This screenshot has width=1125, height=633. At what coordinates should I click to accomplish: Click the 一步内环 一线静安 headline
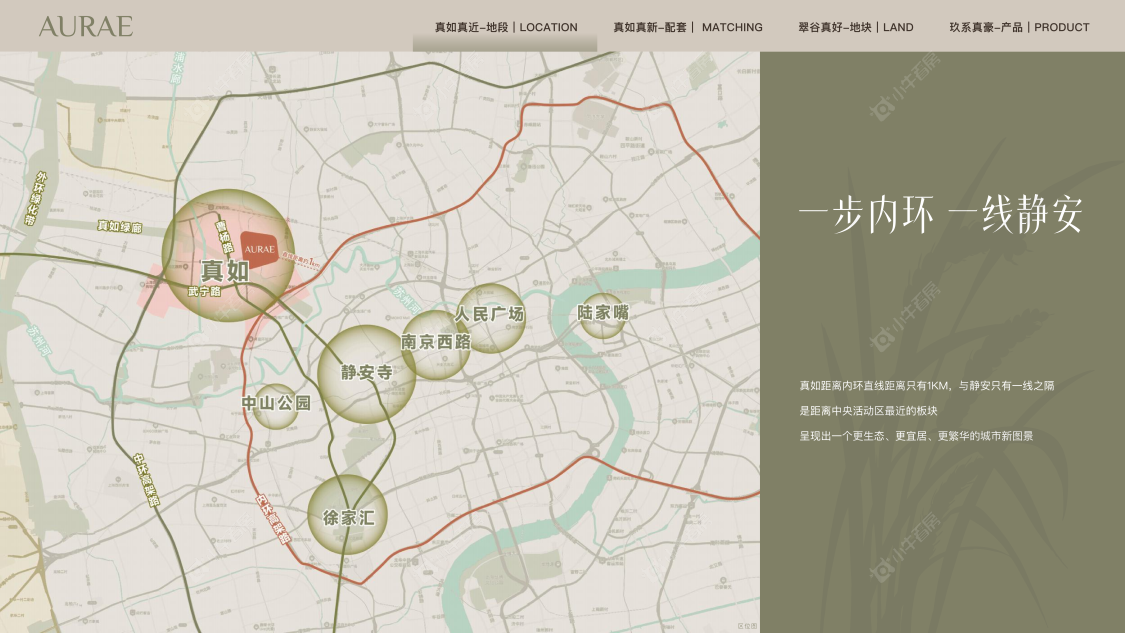pyautogui.click(x=940, y=215)
